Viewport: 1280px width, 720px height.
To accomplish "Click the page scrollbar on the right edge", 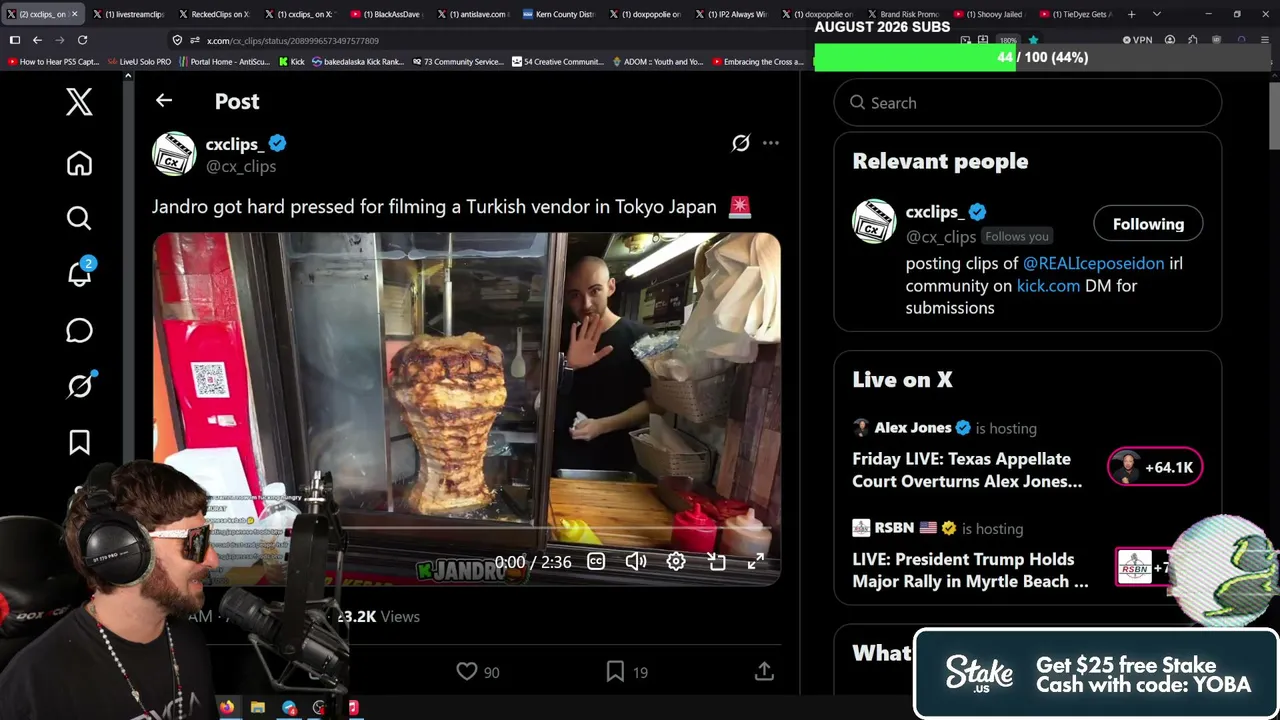I will click(x=1274, y=115).
